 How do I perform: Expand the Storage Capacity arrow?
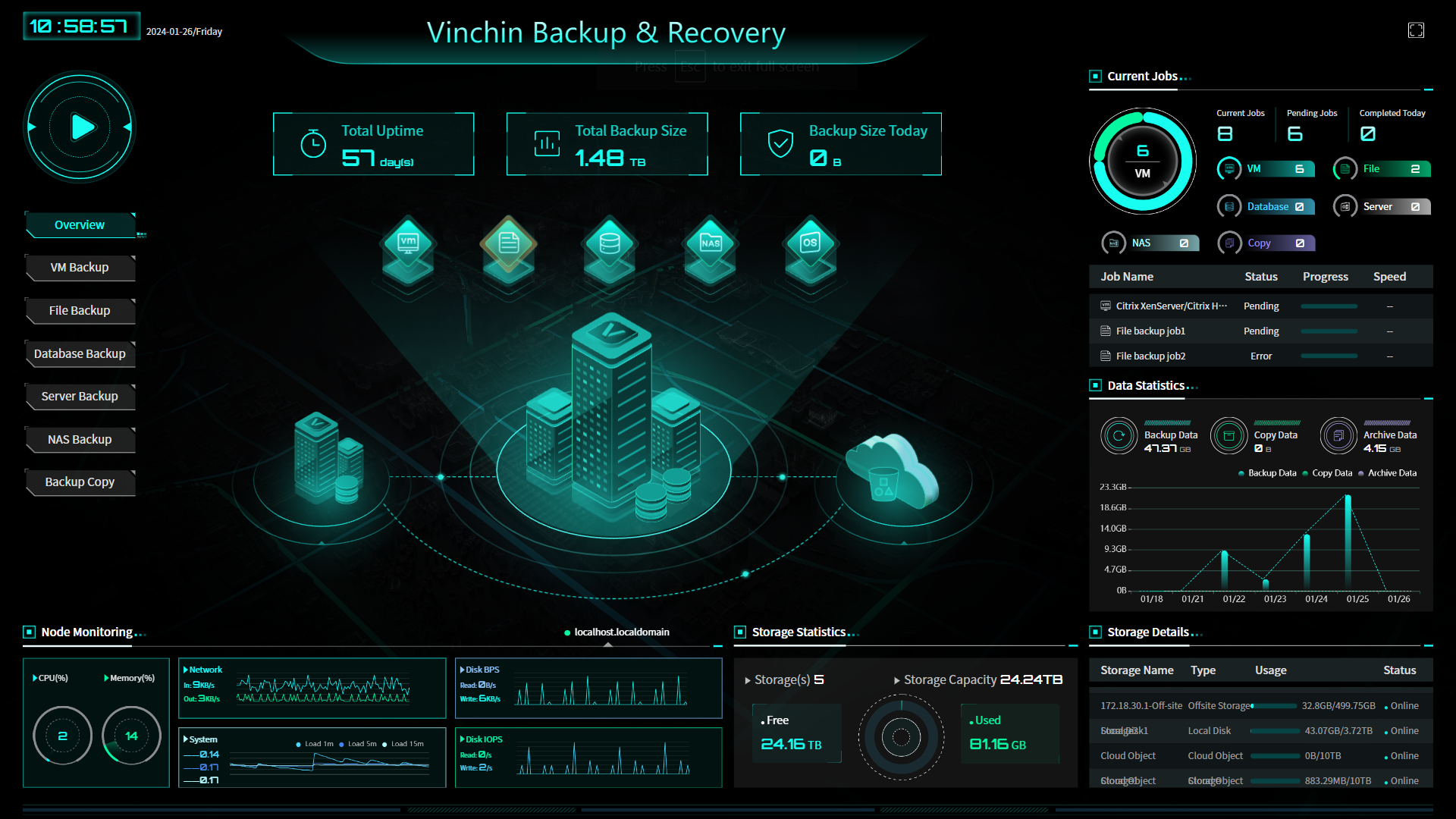point(896,680)
